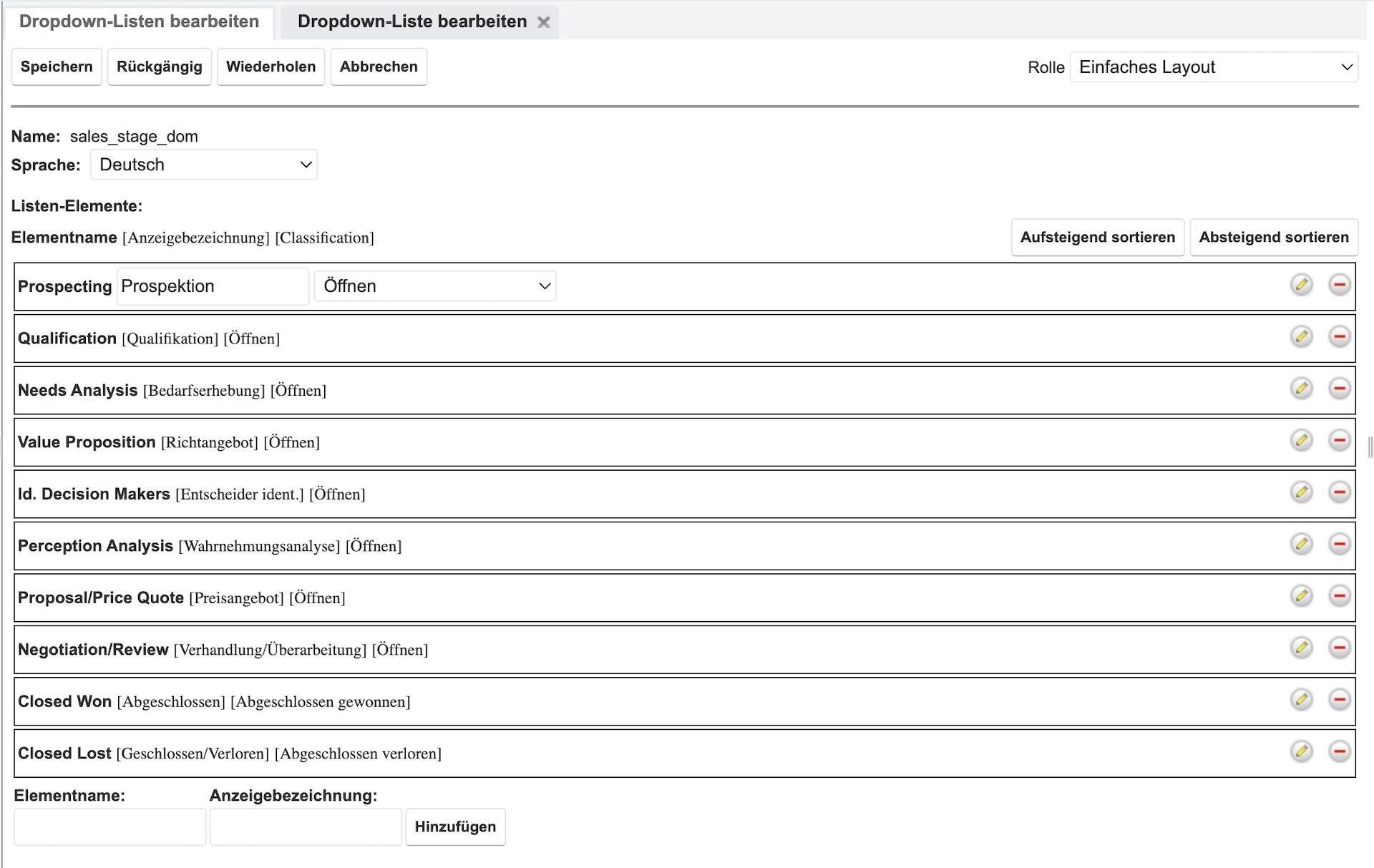Remove the Id. Decision Makers entry
1374x868 pixels.
coord(1339,492)
